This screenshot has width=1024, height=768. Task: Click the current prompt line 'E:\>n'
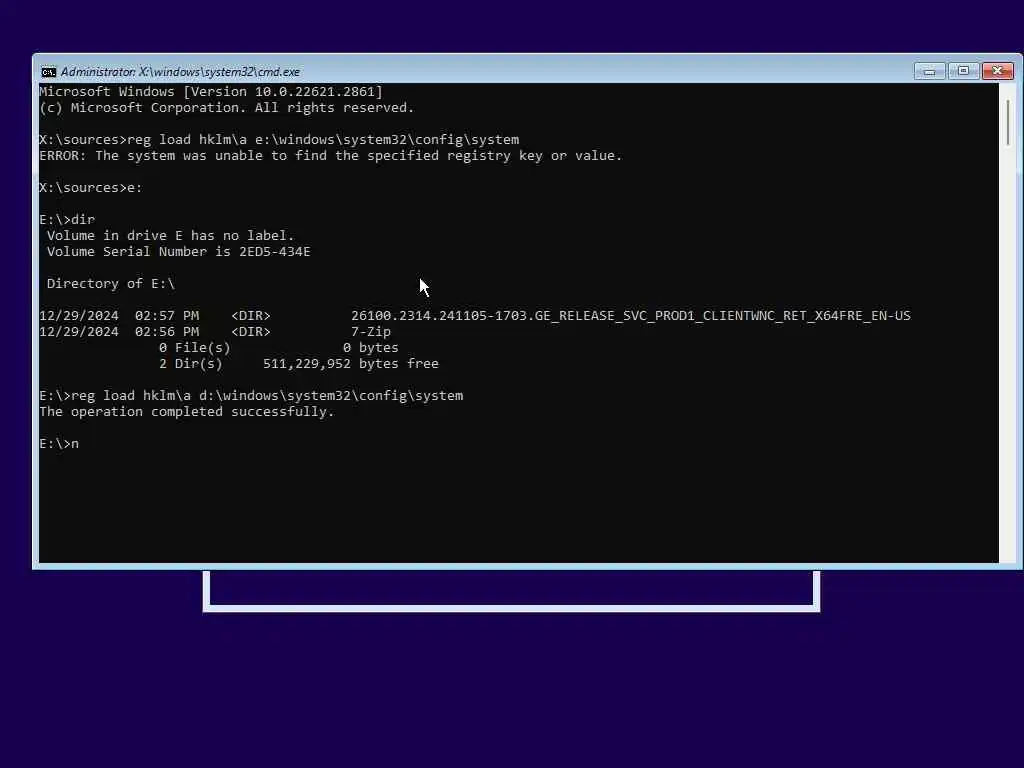click(59, 443)
